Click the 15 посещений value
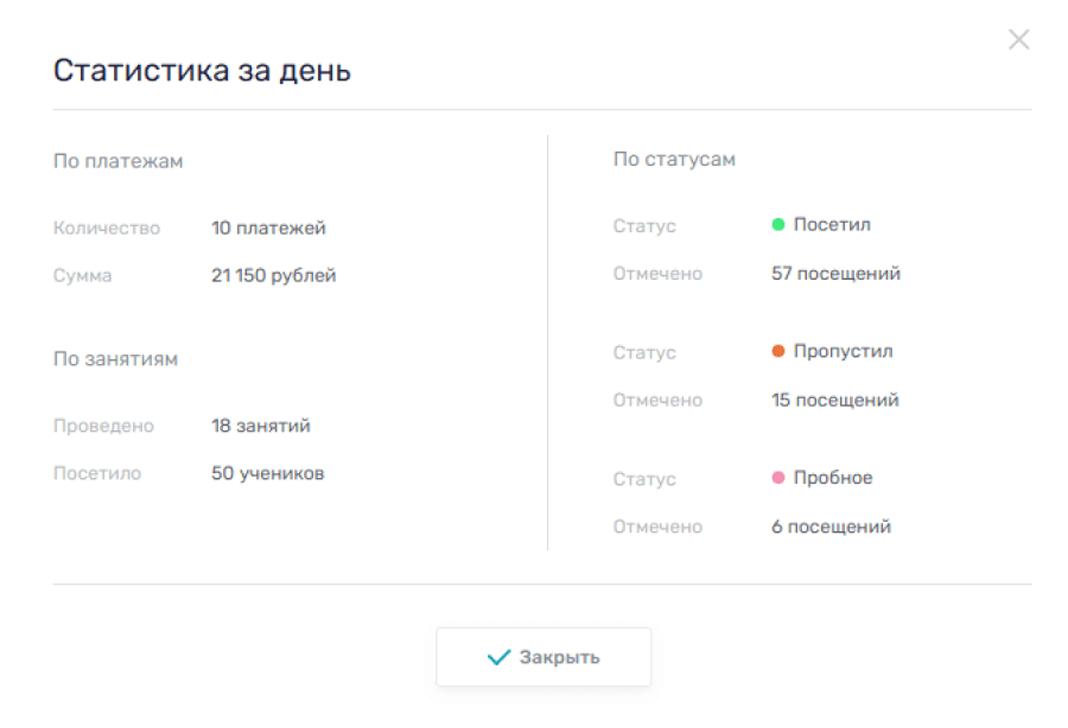This screenshot has width=1068, height=728. click(x=834, y=400)
